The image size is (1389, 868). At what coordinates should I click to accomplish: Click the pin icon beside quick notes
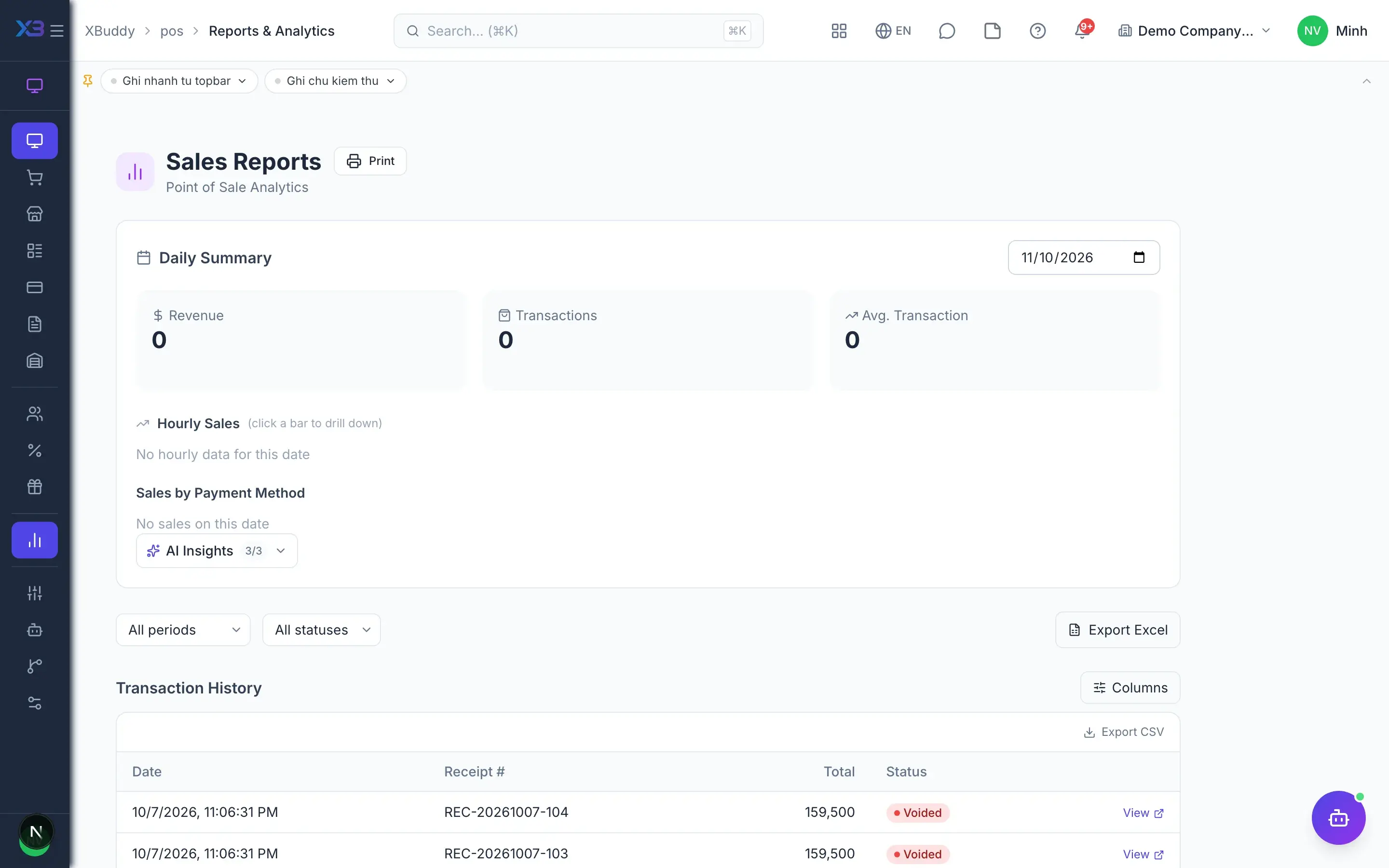pyautogui.click(x=88, y=81)
